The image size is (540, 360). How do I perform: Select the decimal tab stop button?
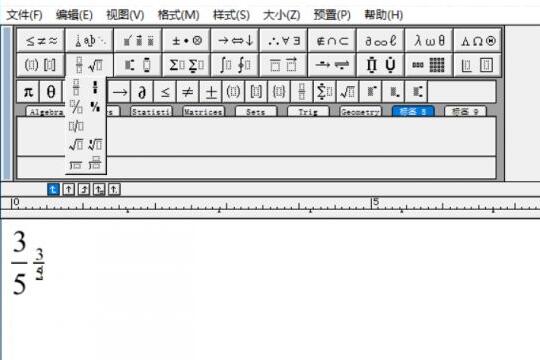(x=114, y=189)
